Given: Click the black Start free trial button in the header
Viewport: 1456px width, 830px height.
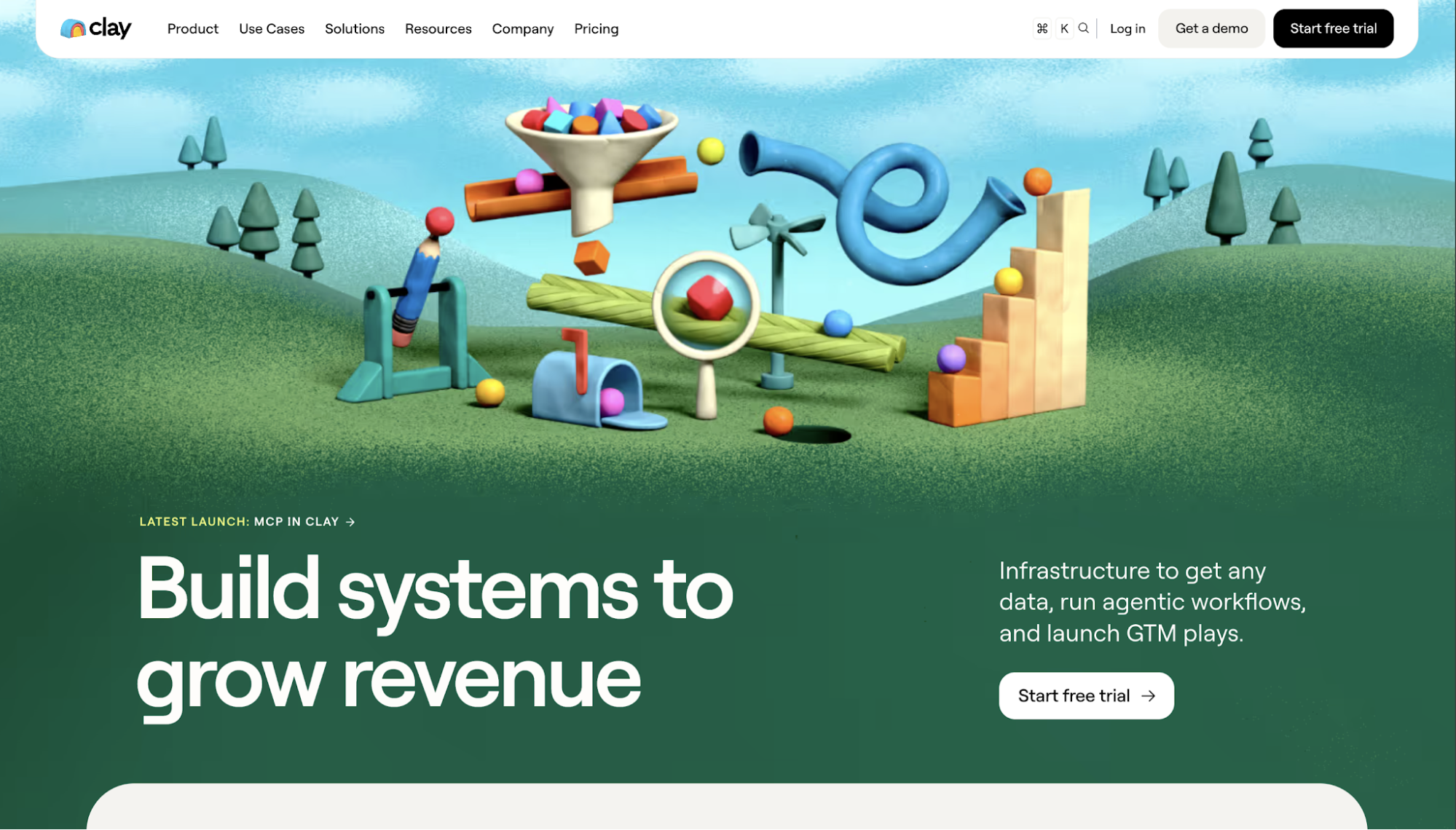Looking at the screenshot, I should [1334, 28].
